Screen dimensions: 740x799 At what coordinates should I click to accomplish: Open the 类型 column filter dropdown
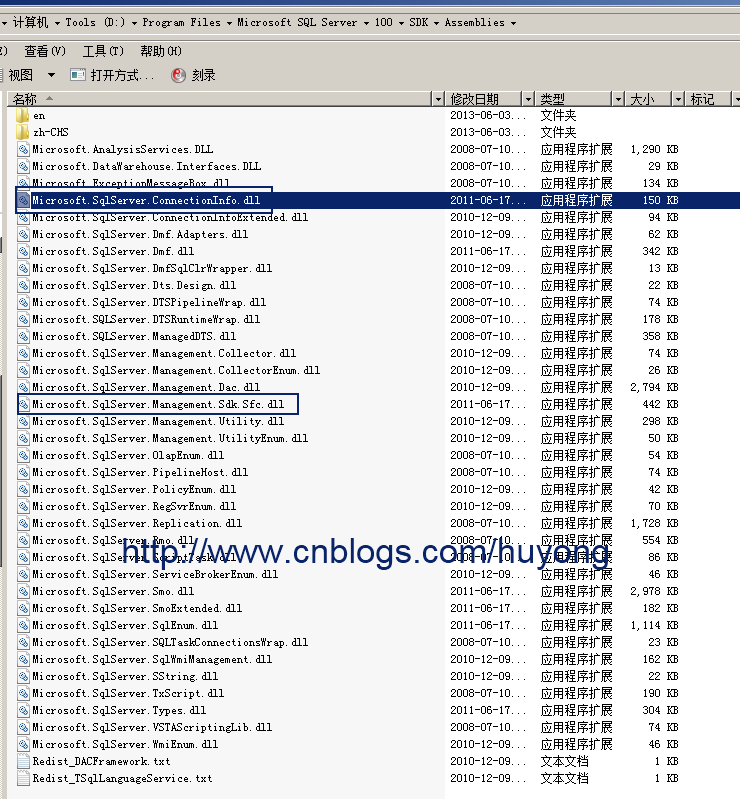point(618,99)
